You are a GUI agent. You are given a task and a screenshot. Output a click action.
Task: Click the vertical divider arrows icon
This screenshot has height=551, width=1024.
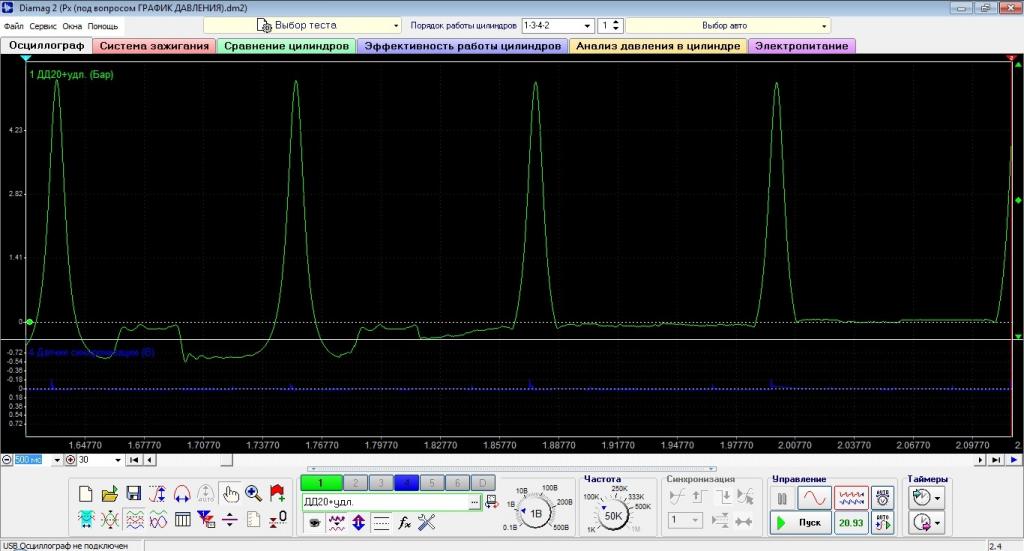[230, 520]
